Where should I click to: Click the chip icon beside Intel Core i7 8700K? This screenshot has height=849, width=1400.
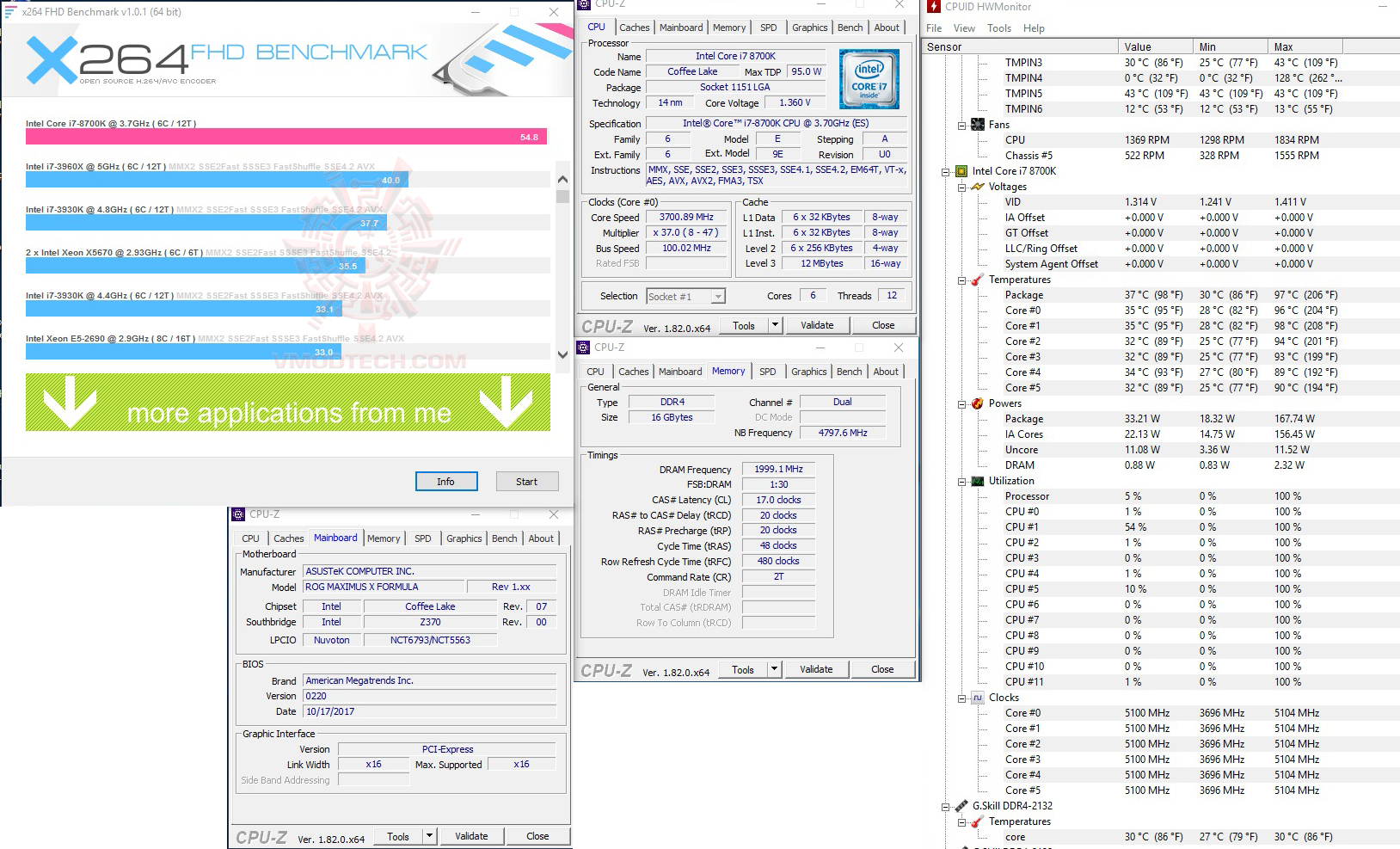click(962, 171)
